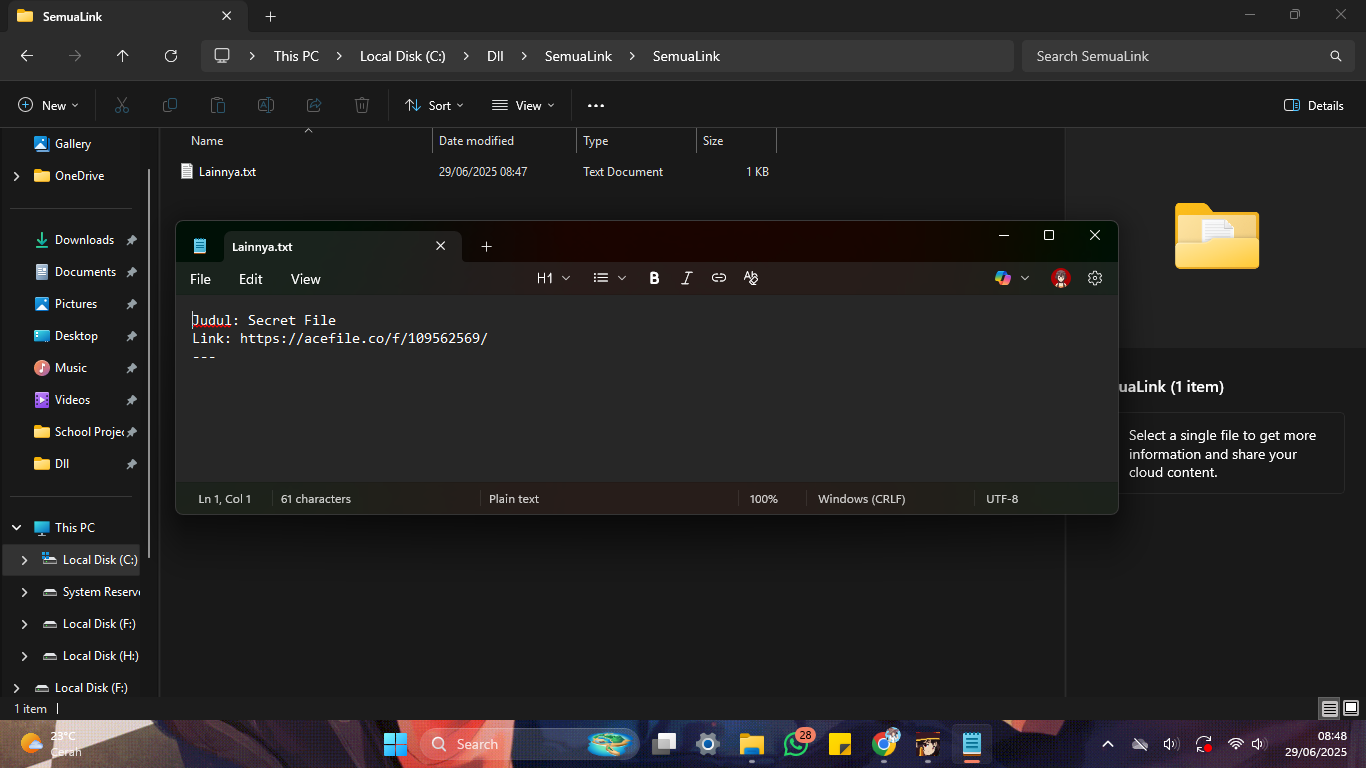
Task: Switch to large thumbnails via status bar icon
Action: pos(1351,708)
